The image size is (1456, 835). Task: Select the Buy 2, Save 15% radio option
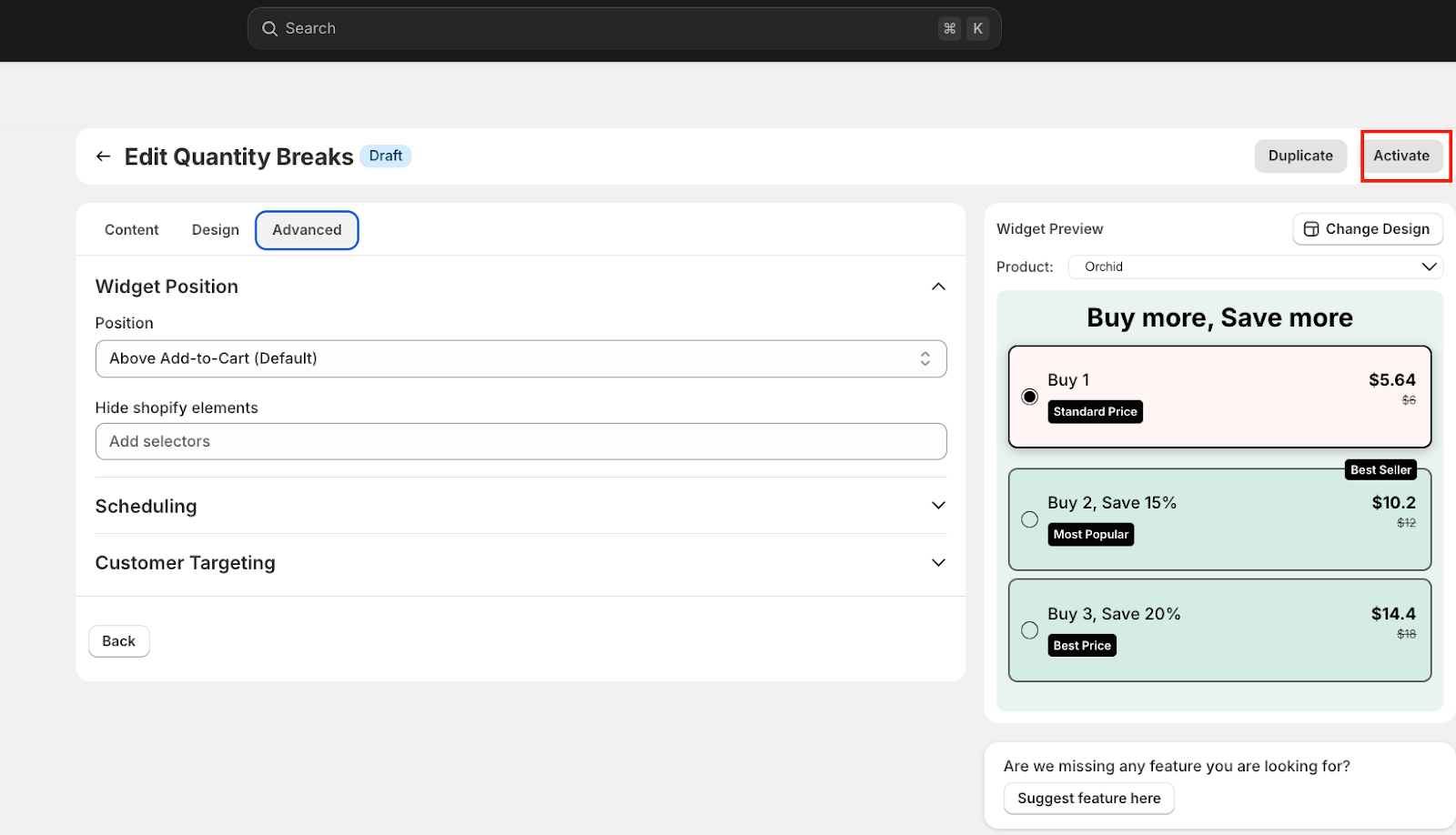(x=1029, y=519)
